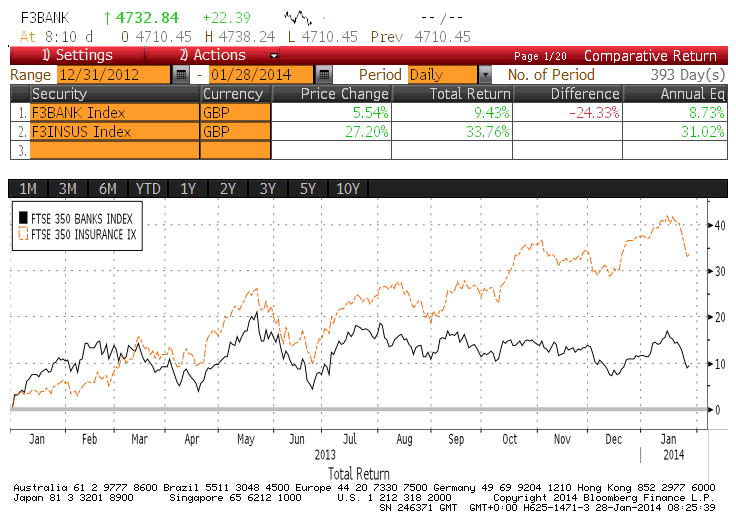736x527 pixels.
Task: Click the empty currency field in row 3
Action: (236, 150)
